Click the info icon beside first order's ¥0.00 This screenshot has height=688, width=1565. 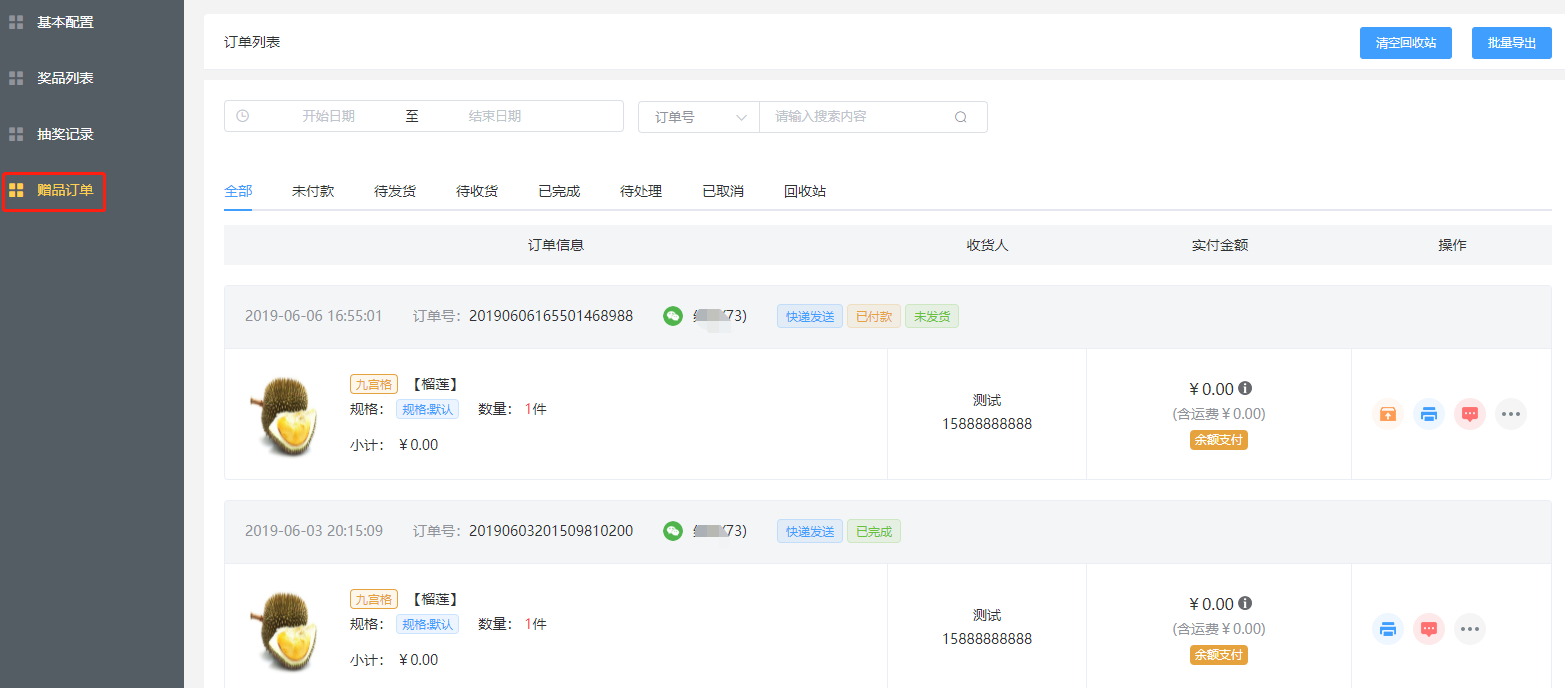(1245, 389)
